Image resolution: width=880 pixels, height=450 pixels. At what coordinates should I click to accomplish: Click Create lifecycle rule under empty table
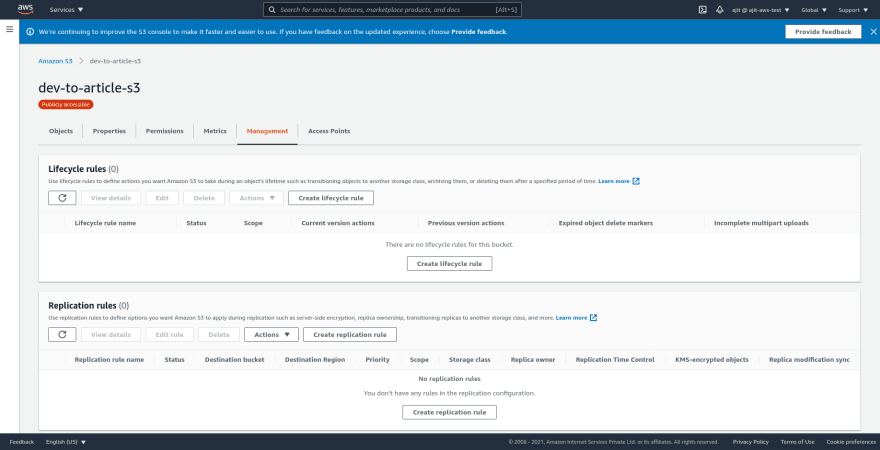tap(450, 264)
